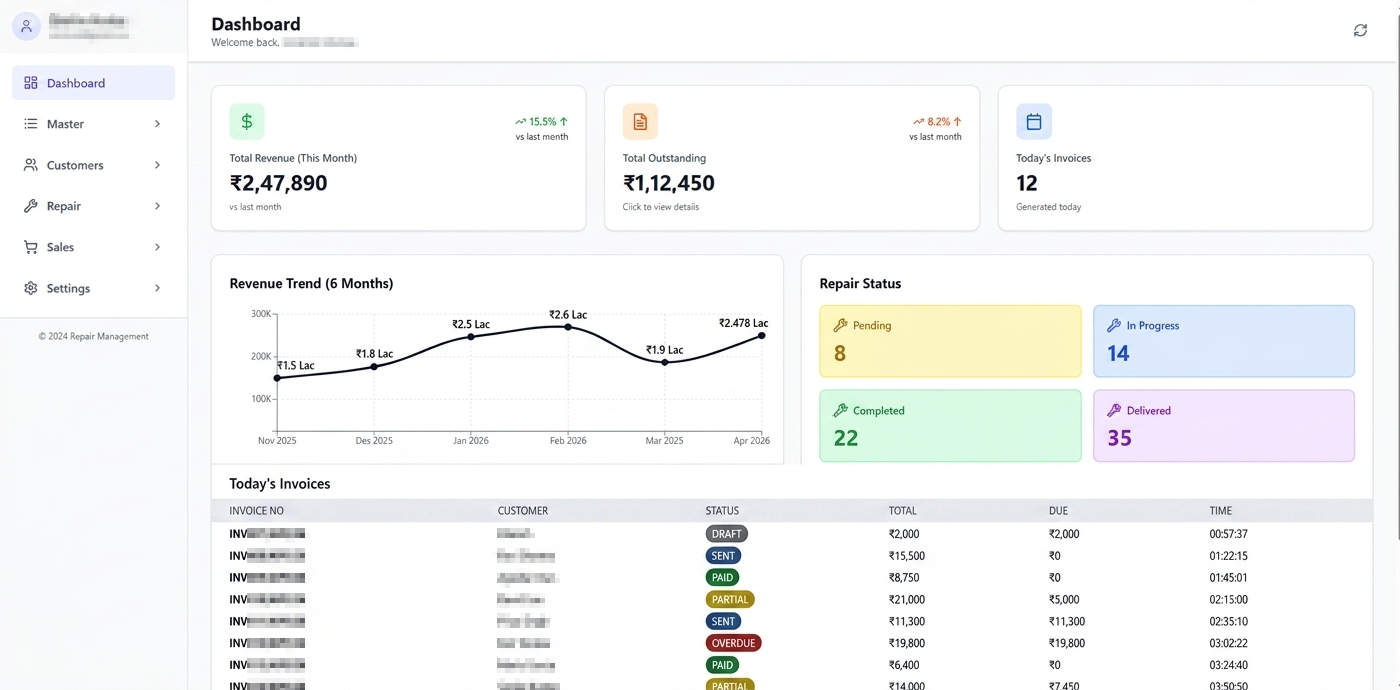1400x690 pixels.
Task: Open the Completed repairs card
Action: pos(950,426)
